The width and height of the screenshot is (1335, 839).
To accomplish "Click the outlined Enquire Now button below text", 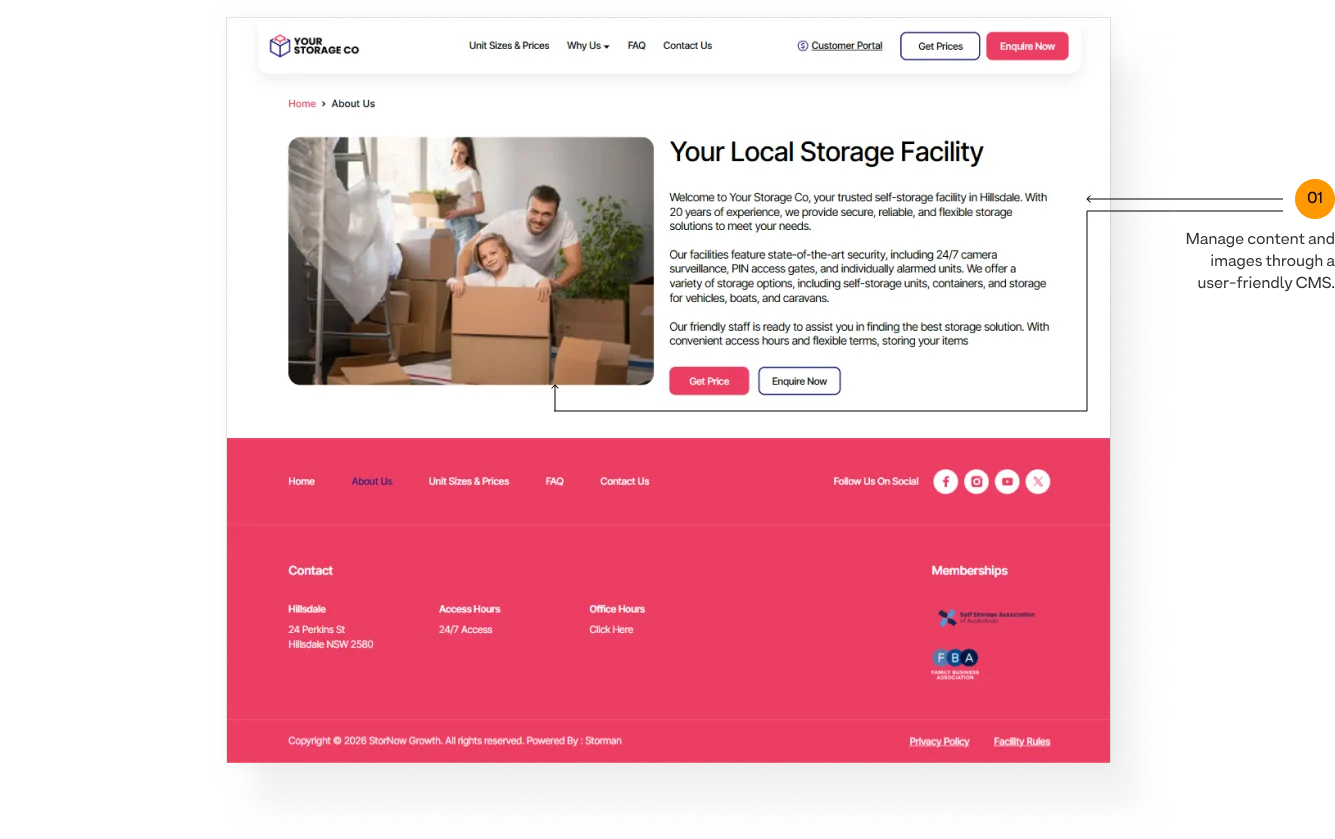I will (799, 381).
